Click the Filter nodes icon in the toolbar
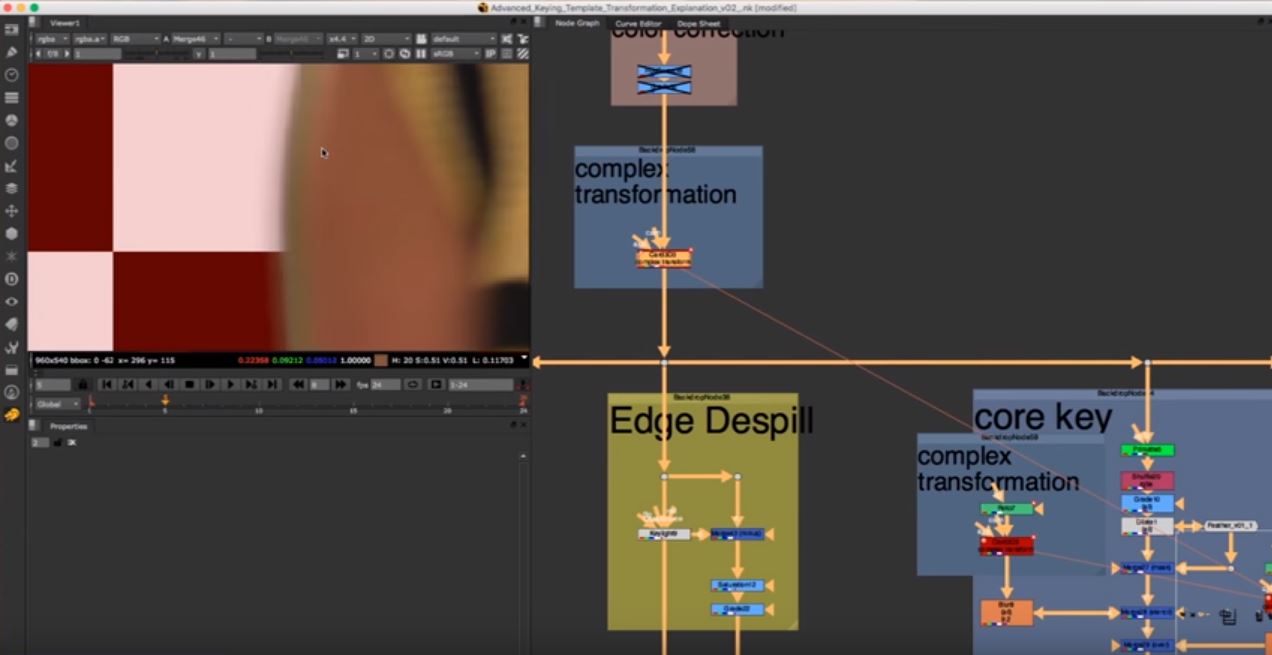 click(x=12, y=143)
